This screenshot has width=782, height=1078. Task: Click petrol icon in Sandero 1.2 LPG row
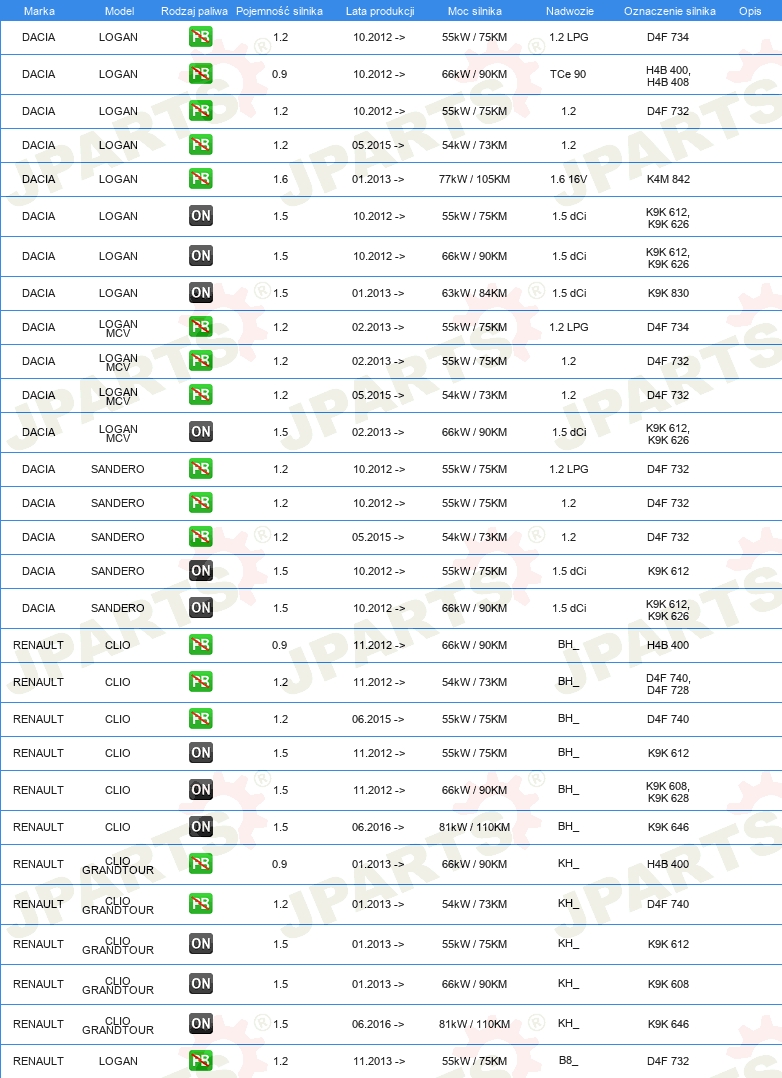pyautogui.click(x=201, y=469)
